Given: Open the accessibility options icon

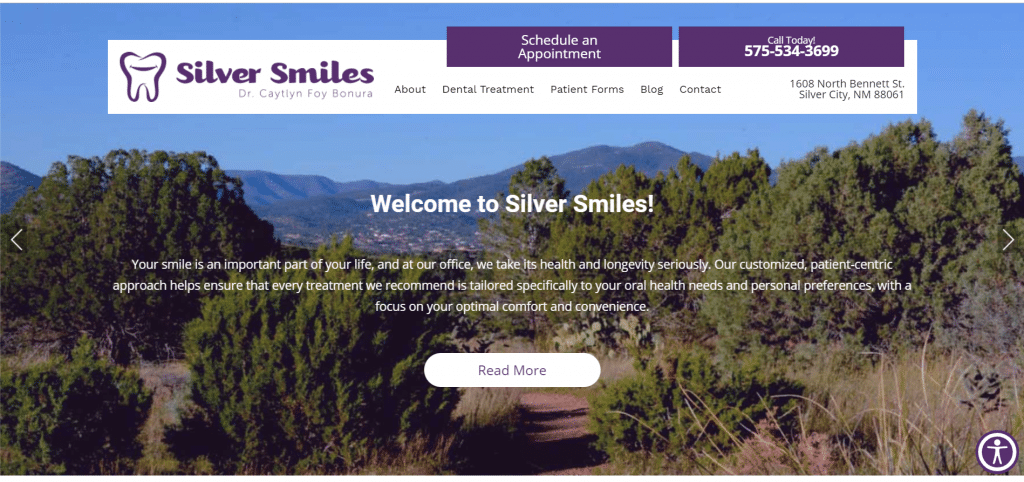Looking at the screenshot, I should click(997, 452).
